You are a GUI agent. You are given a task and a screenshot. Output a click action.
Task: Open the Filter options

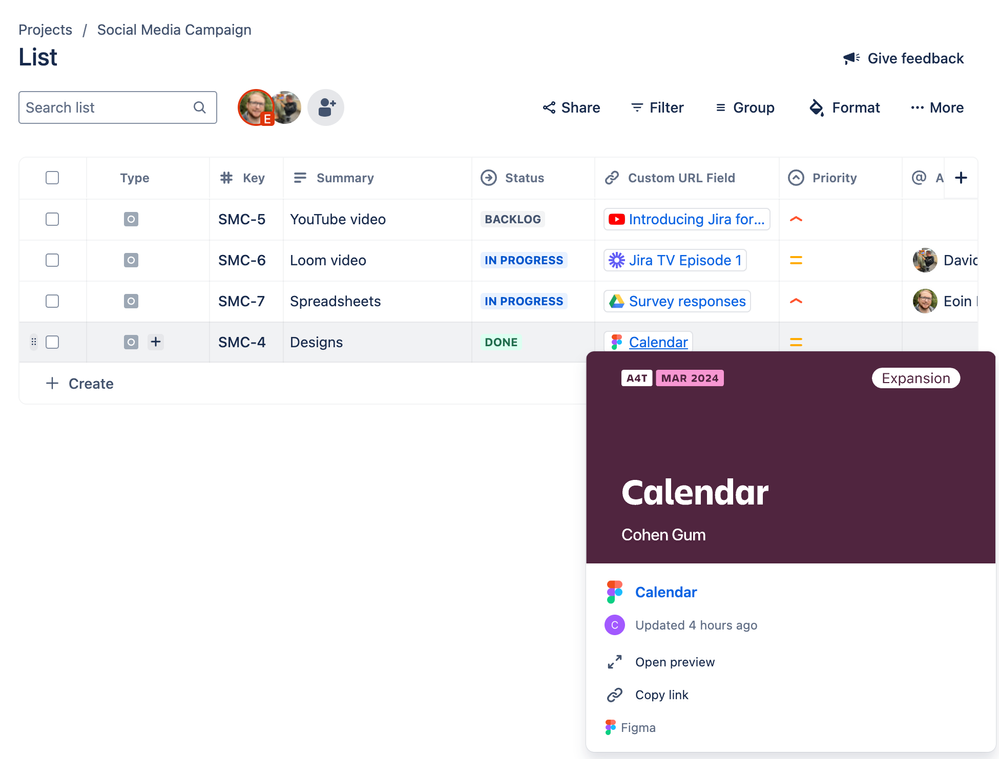point(657,108)
